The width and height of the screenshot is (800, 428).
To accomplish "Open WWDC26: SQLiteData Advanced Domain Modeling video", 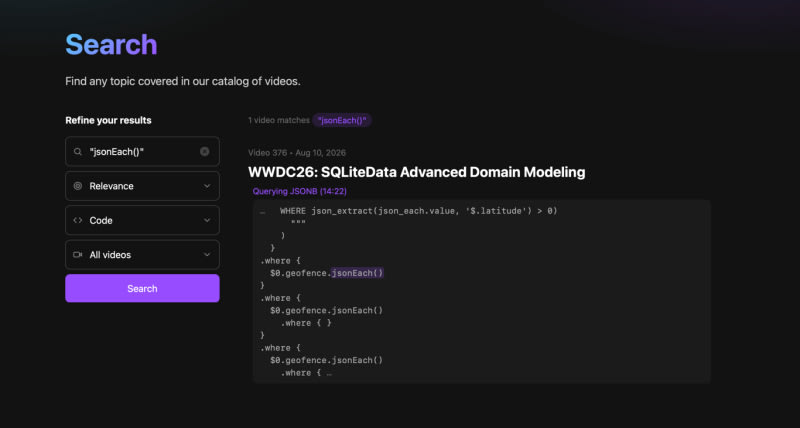I will [416, 172].
